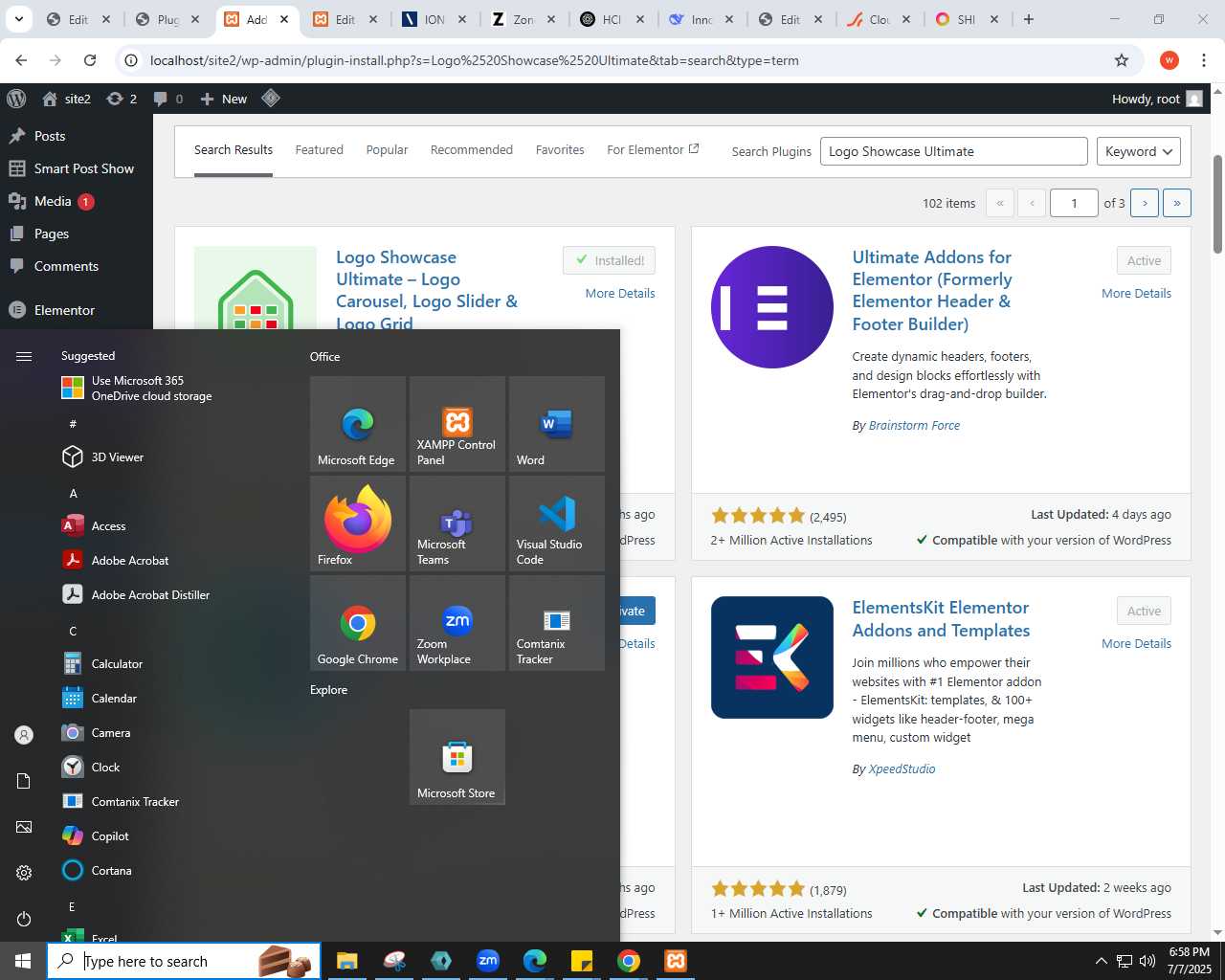Open Cortana from app list

[x=172, y=871]
